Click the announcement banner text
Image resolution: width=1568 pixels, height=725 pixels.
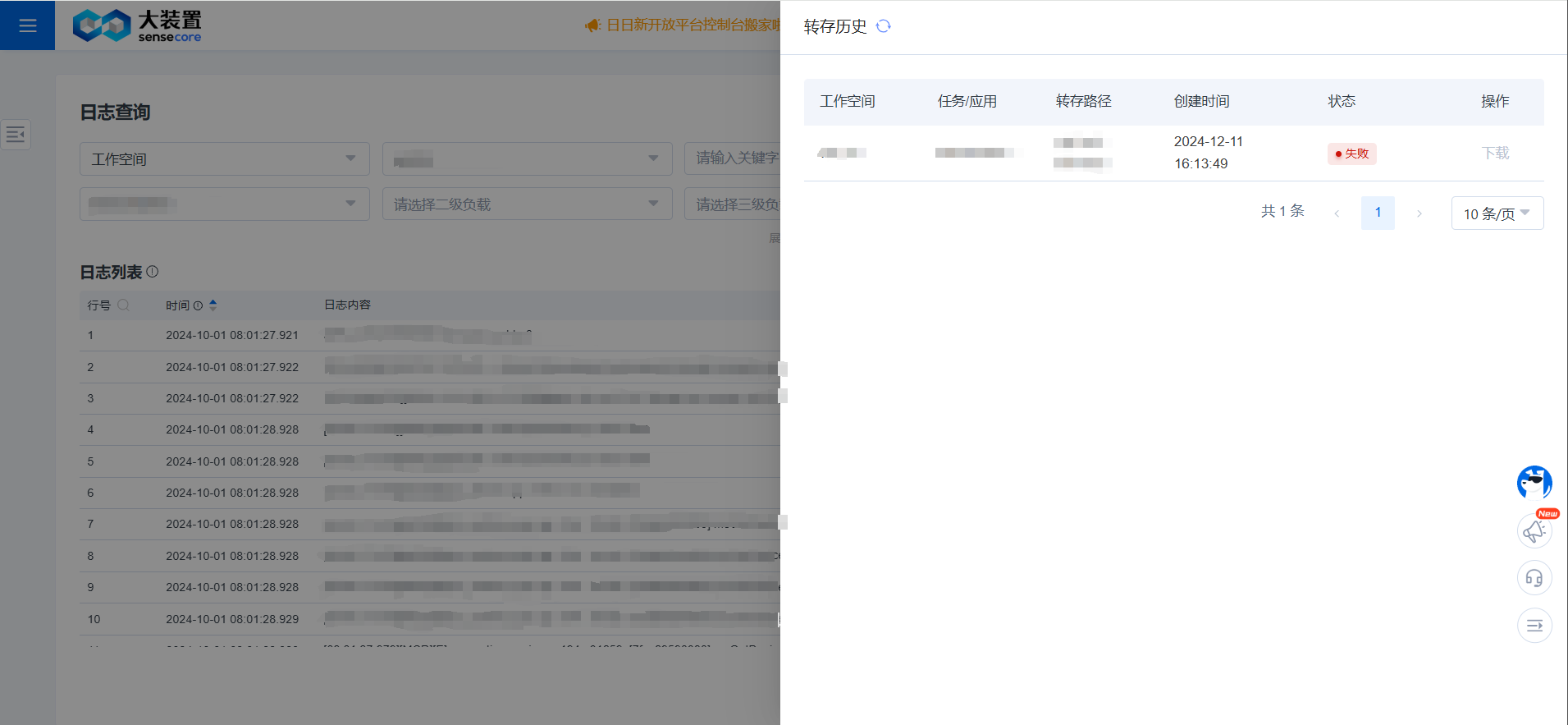693,25
